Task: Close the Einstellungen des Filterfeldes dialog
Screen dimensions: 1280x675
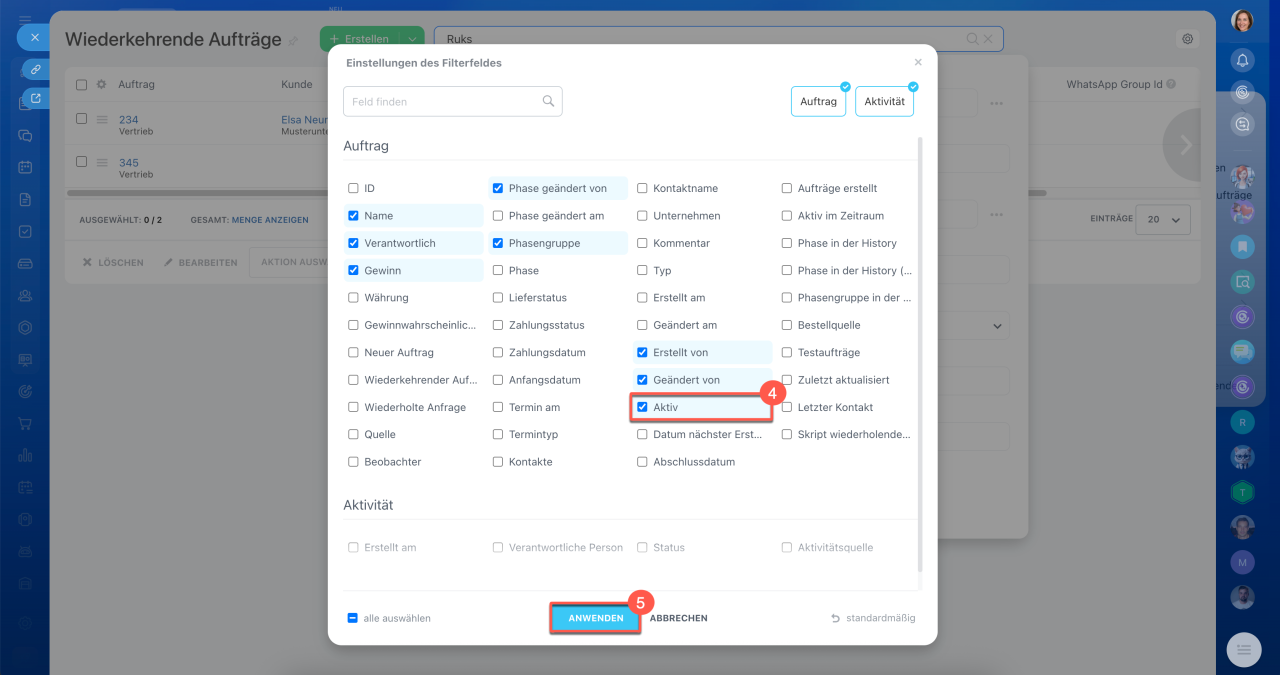Action: tap(918, 62)
